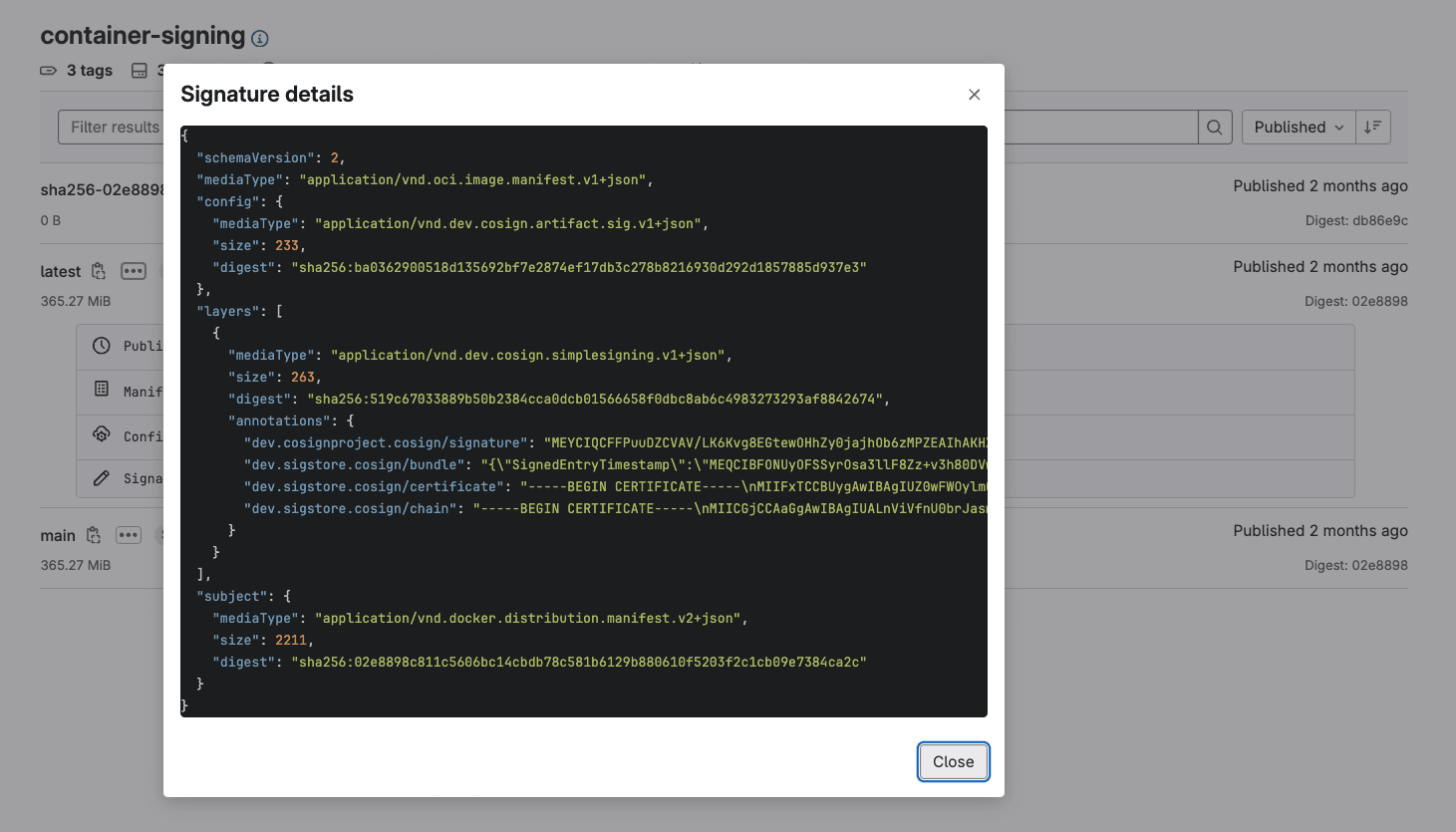Click the 365.27 MiB size under latest
The height and width of the screenshot is (832, 1456).
[76, 301]
